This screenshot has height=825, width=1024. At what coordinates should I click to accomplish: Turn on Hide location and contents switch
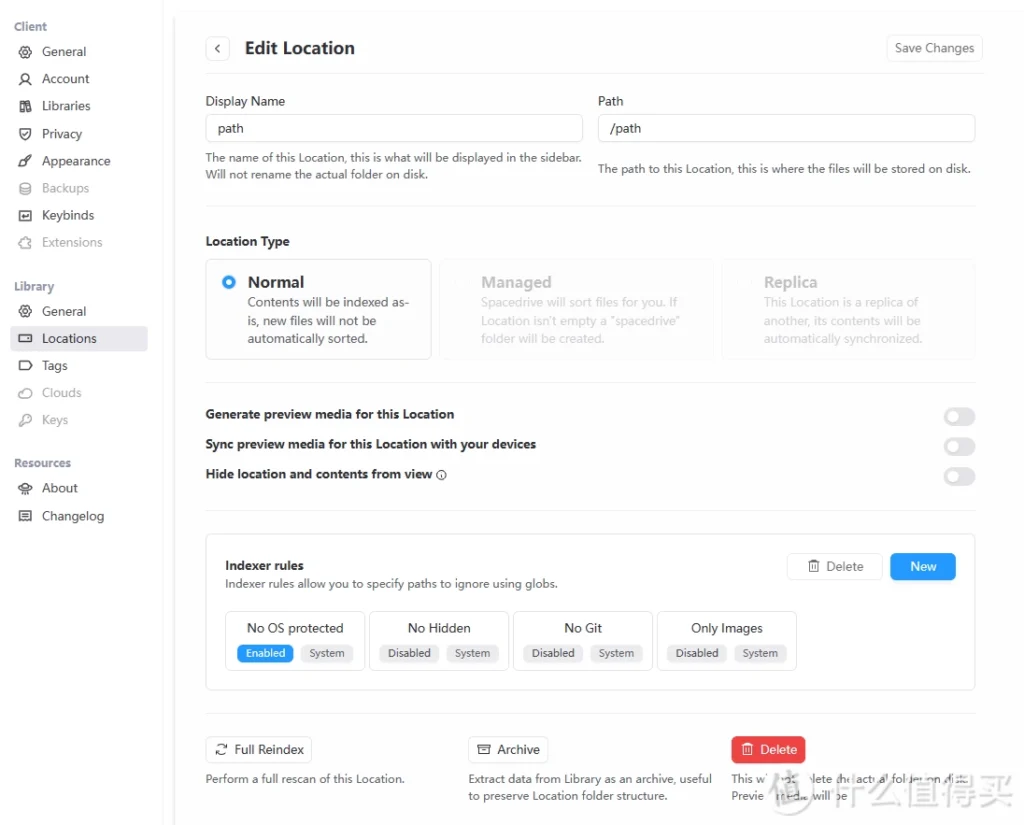(x=958, y=477)
